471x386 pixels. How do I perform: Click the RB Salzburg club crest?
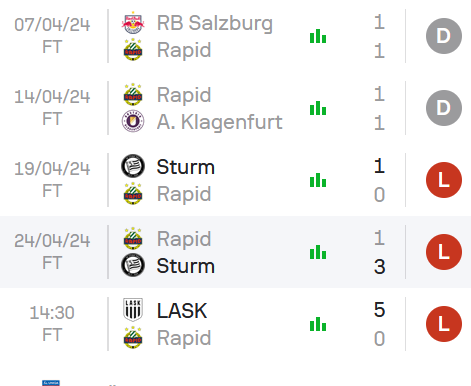133,23
